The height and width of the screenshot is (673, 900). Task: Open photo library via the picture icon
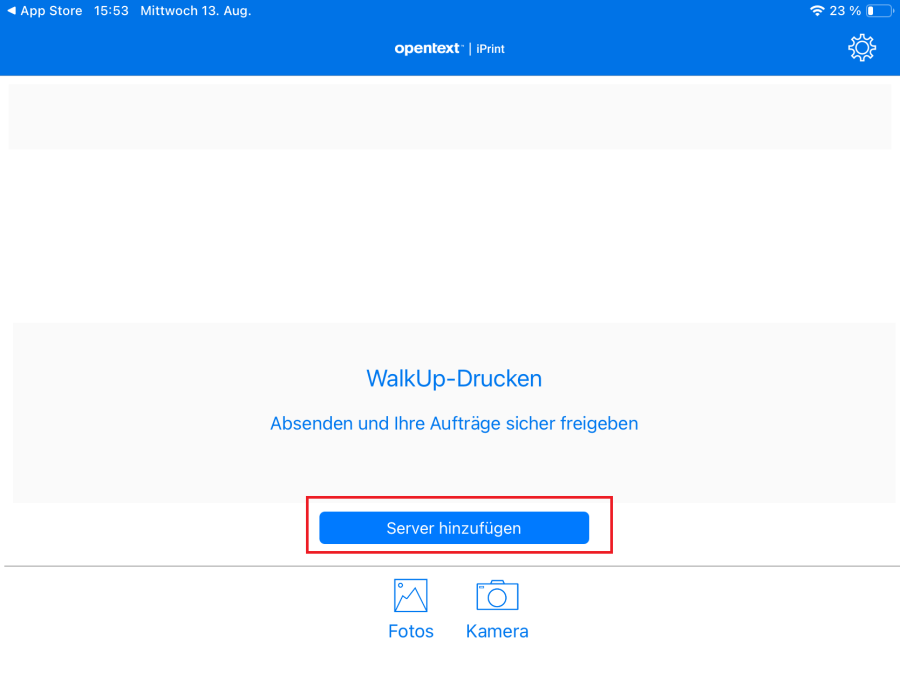coord(410,594)
